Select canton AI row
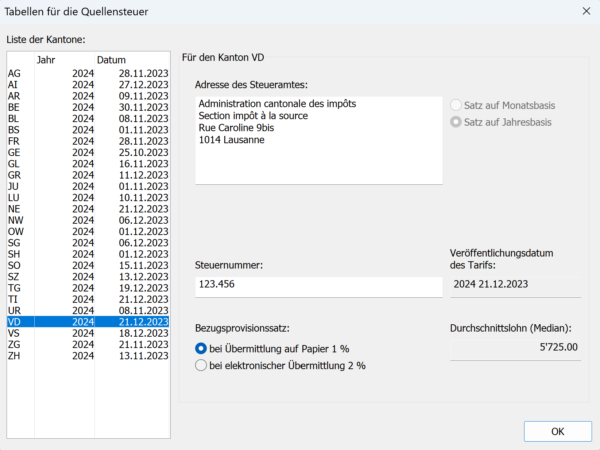The image size is (600, 450). point(88,85)
